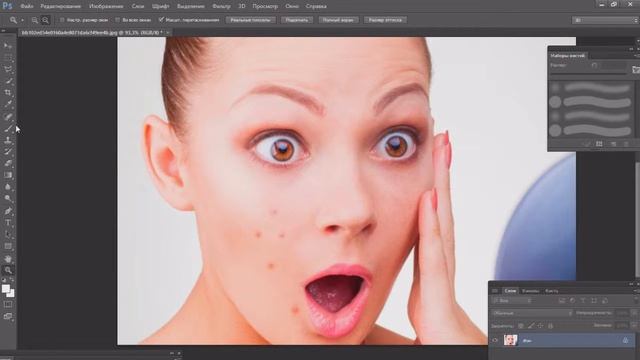Screen dimensions: 640x360
Task: Select the Crop tool
Action: pos(8,93)
